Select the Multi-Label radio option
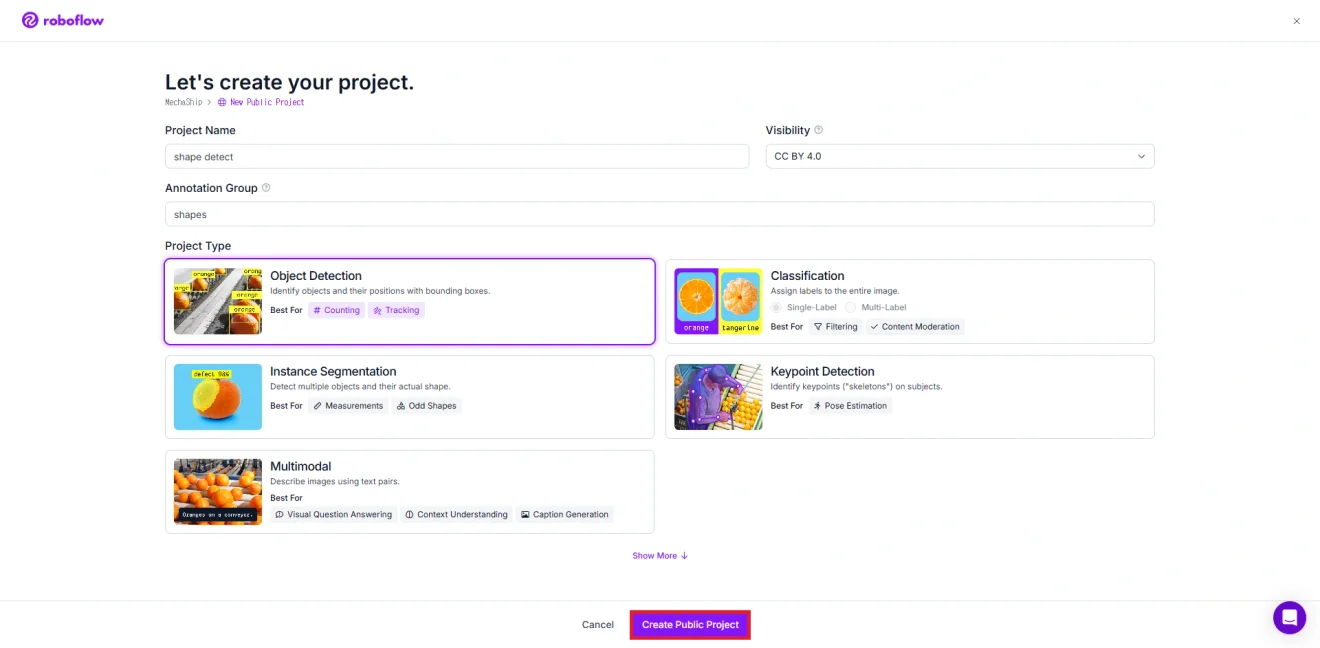Image resolution: width=1320 pixels, height=648 pixels. click(851, 307)
